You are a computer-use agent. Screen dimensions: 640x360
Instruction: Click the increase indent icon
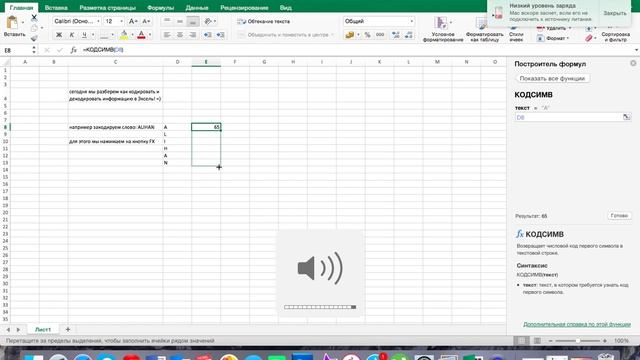(220, 35)
